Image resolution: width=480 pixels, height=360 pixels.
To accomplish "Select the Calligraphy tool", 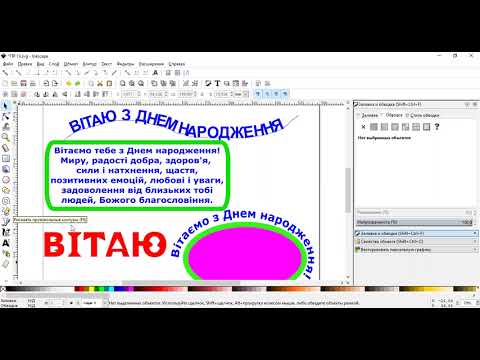I will (x=5, y=232).
